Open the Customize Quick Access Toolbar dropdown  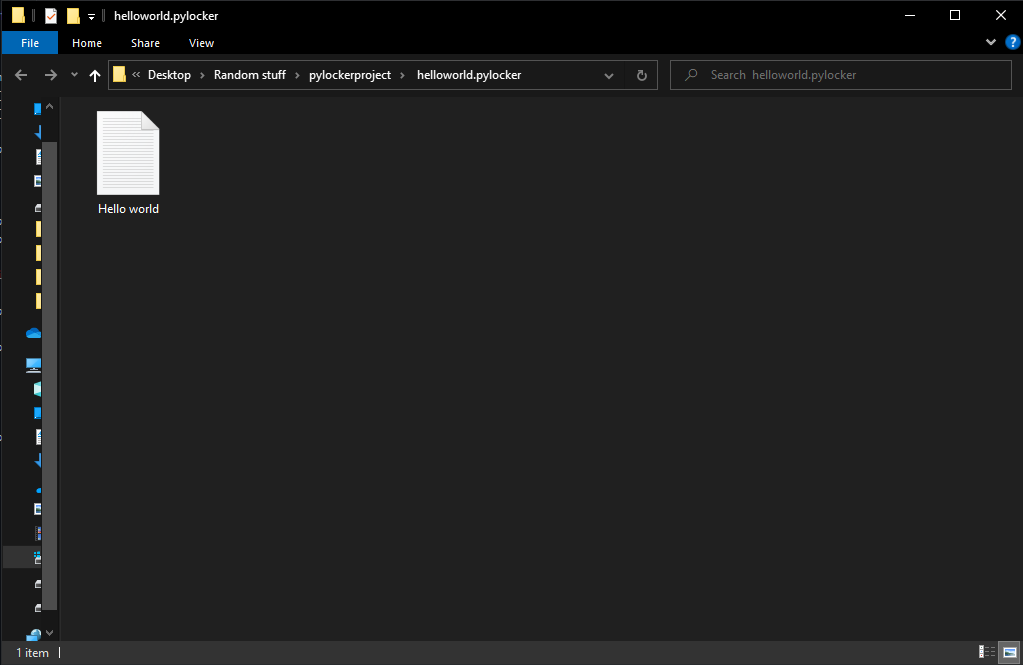[x=91, y=16]
